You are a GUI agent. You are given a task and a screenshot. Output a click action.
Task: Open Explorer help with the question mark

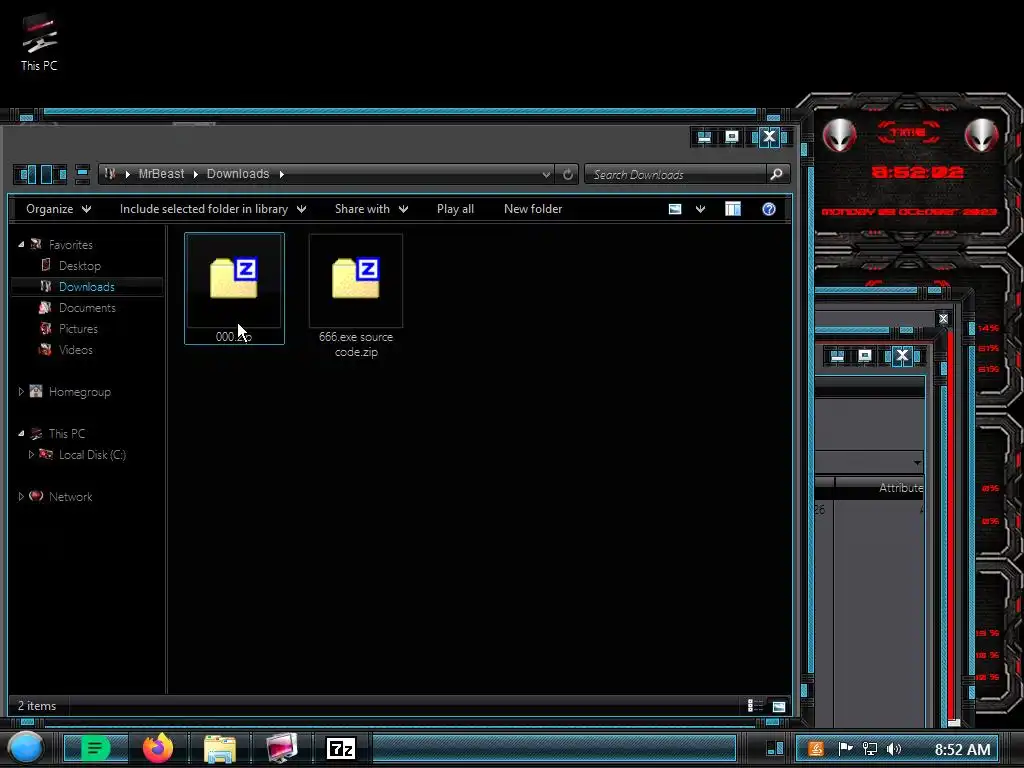click(769, 209)
